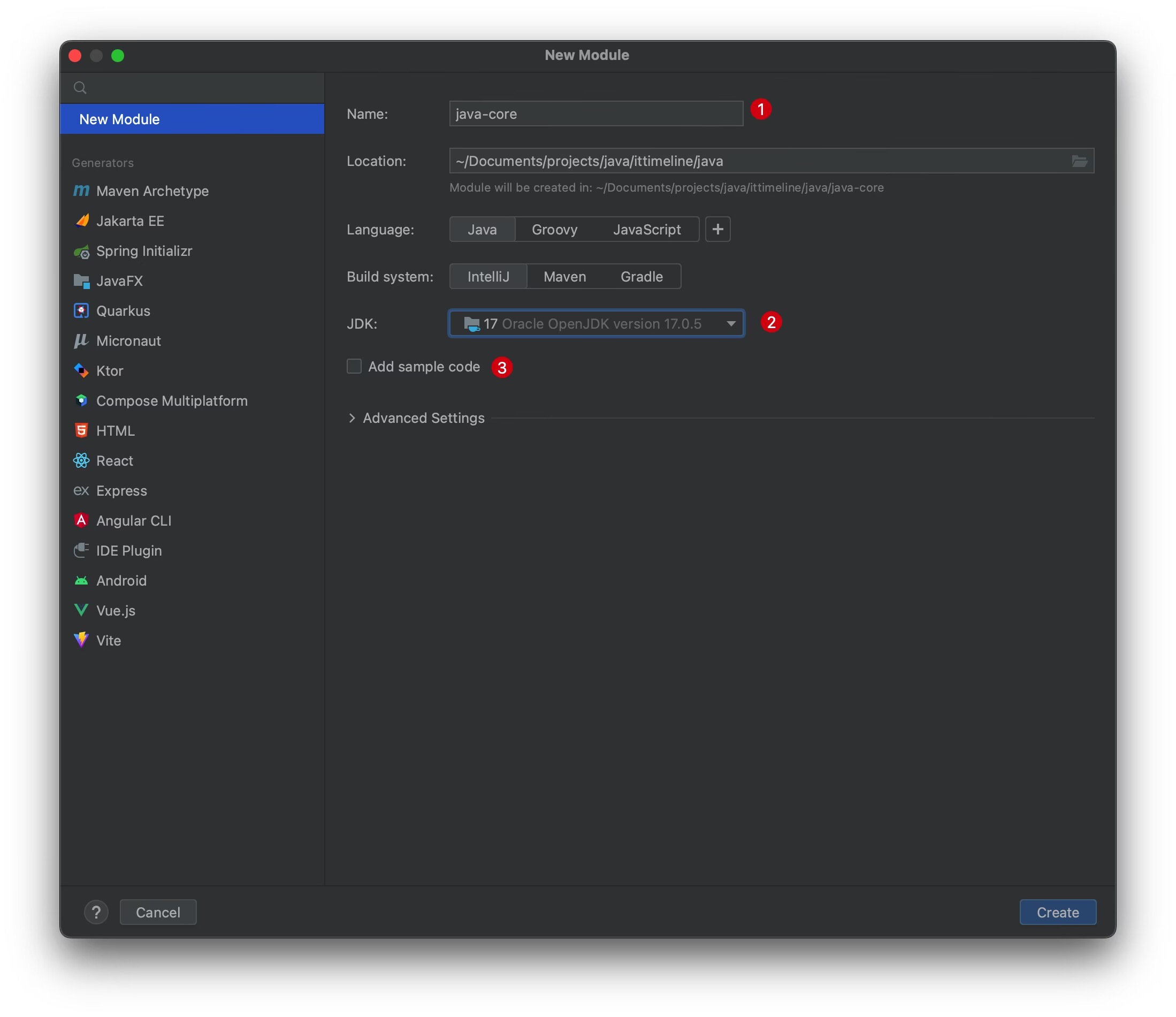The width and height of the screenshot is (1176, 1017).
Task: Open the JavaFX generator entry
Action: (193, 280)
